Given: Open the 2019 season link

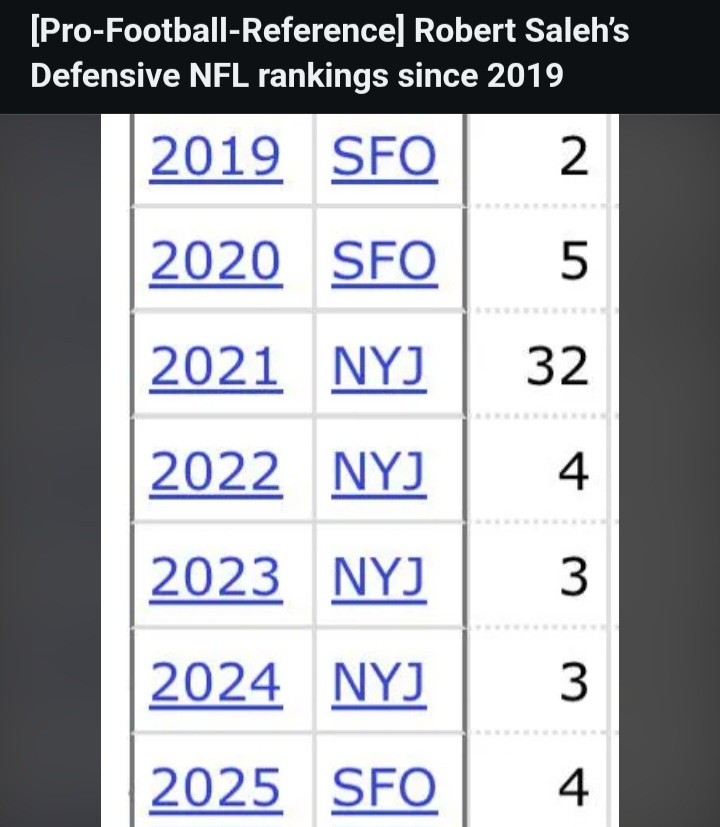Looking at the screenshot, I should click(216, 157).
